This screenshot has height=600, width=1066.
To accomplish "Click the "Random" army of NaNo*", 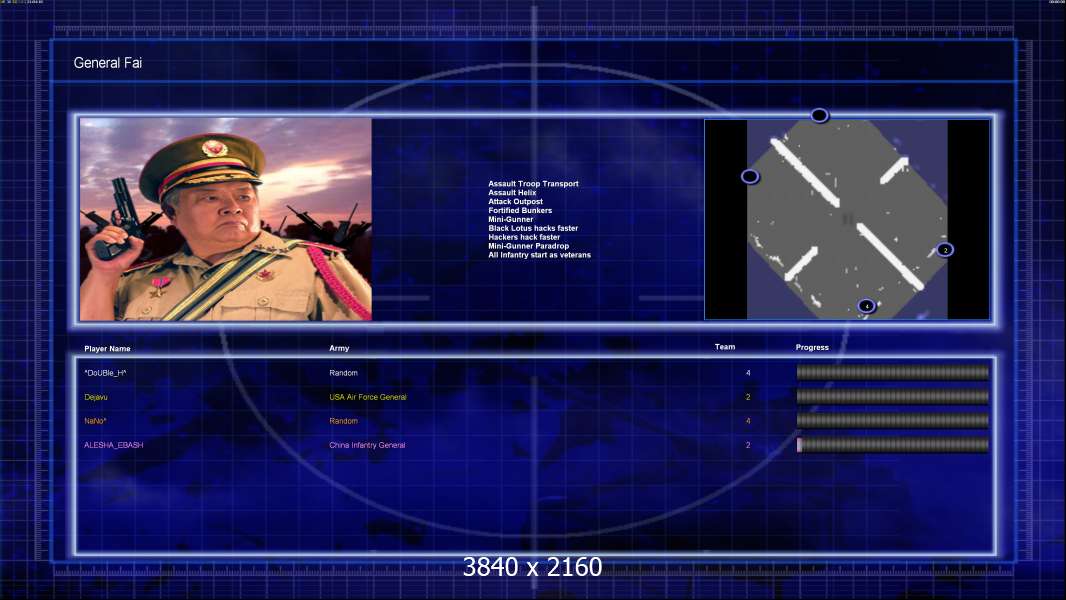I will [343, 421].
